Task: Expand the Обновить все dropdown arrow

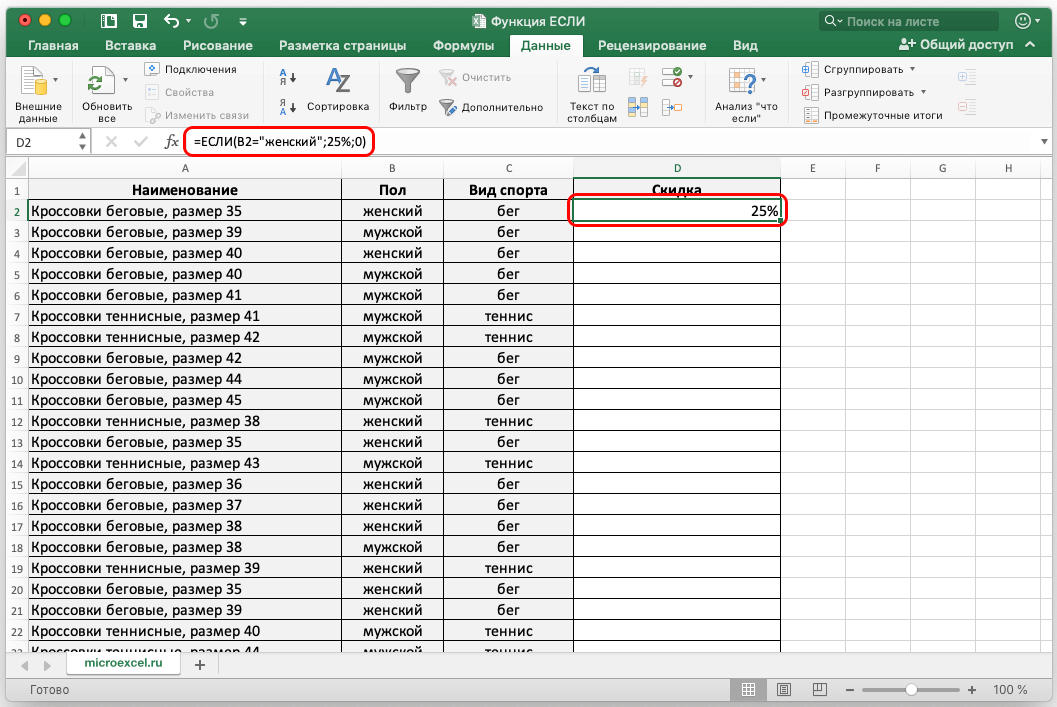Action: pos(125,80)
